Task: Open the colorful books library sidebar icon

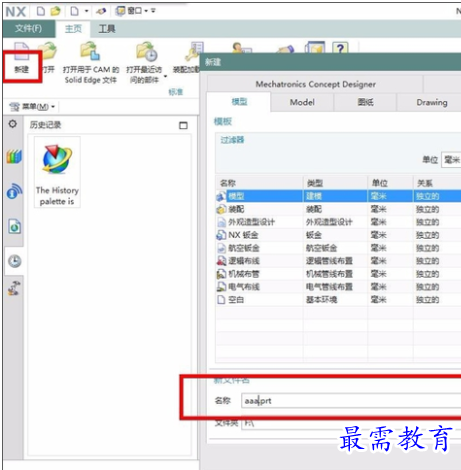Action: click(14, 156)
